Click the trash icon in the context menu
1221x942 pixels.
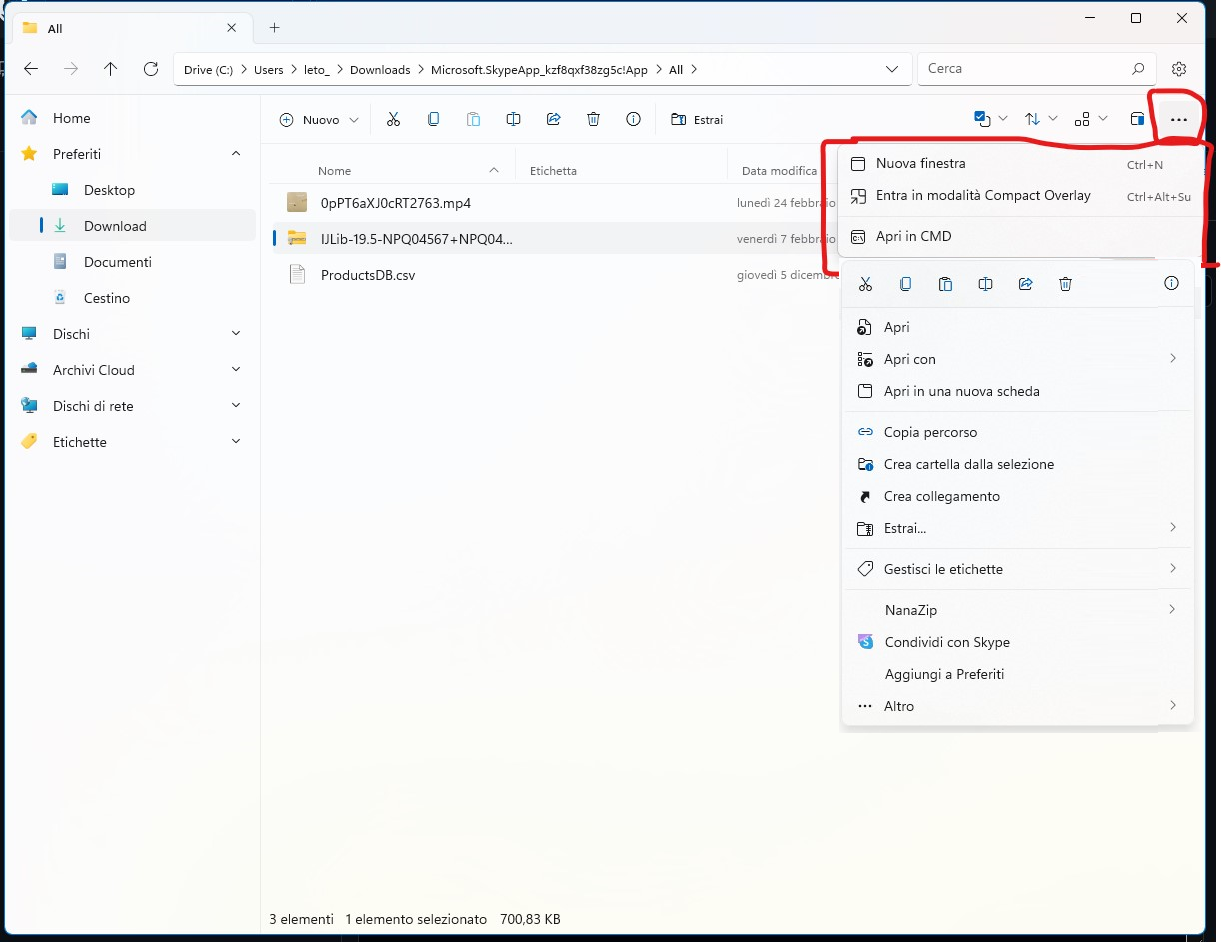pos(1065,283)
